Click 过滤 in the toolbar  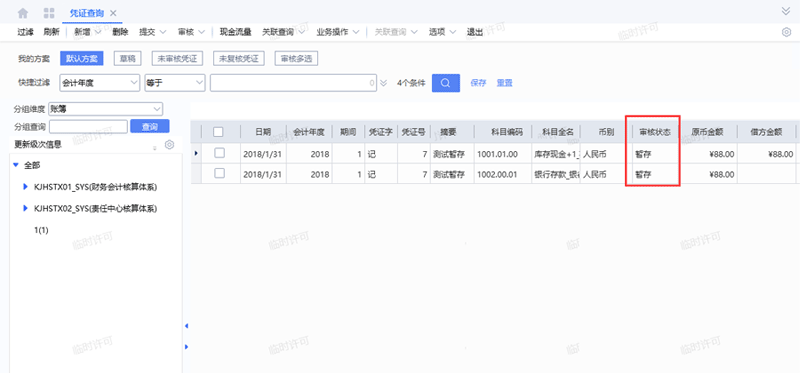[25, 32]
